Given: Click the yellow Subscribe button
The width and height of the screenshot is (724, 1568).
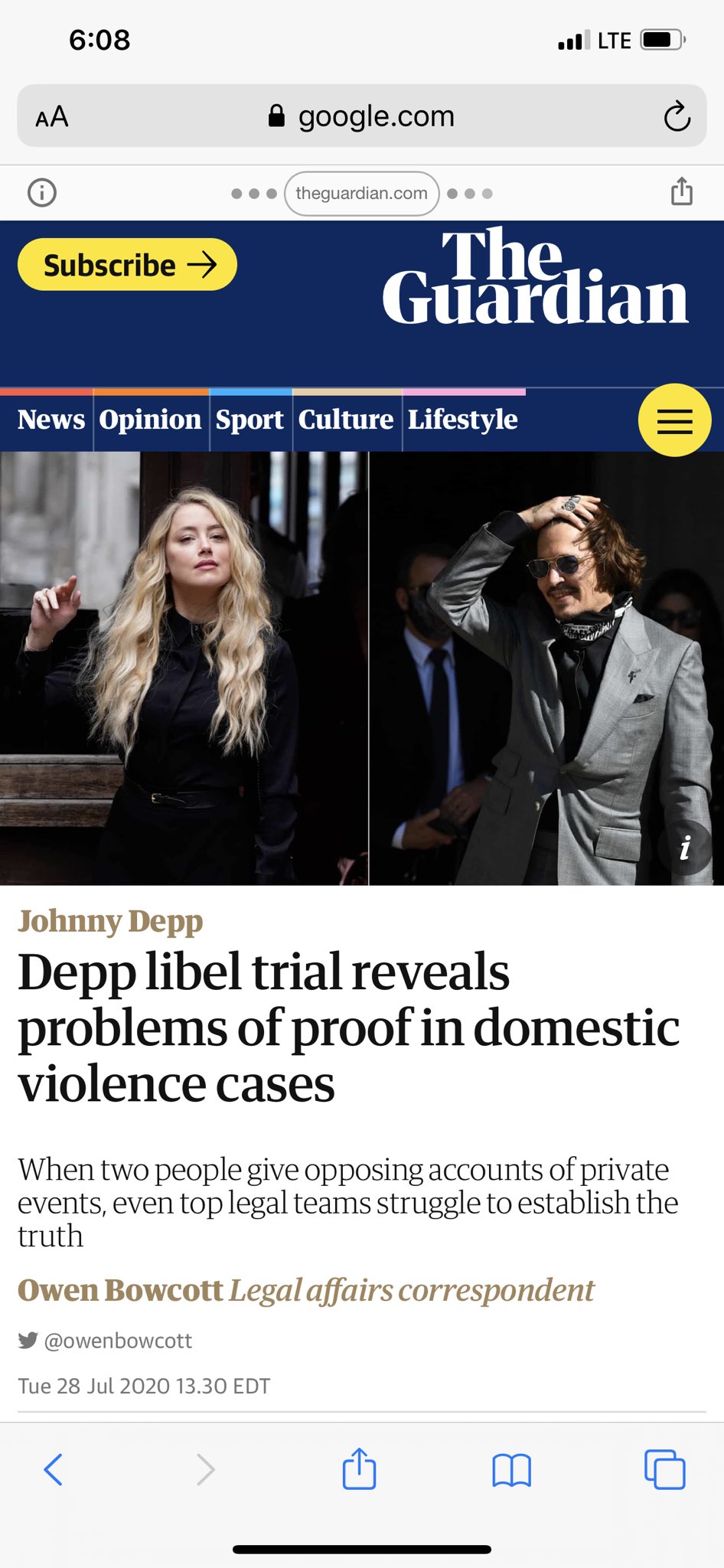Looking at the screenshot, I should 127,265.
